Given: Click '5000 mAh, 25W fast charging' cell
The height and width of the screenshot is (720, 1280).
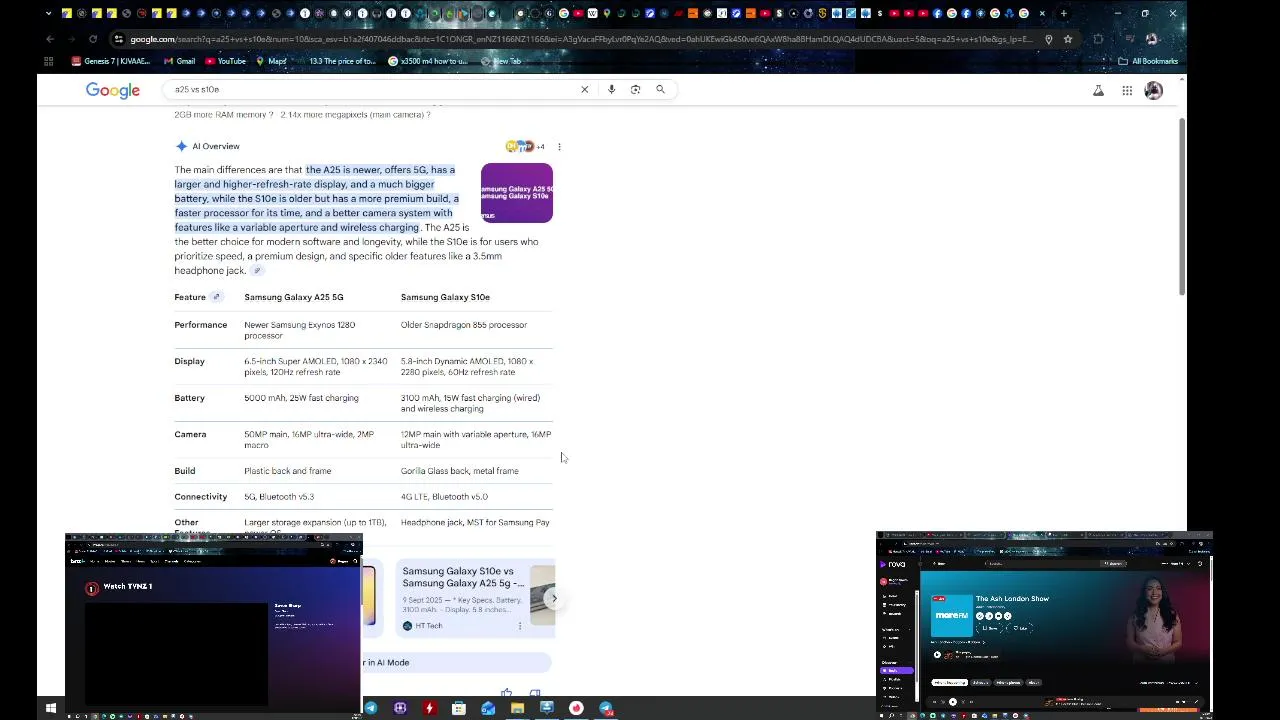Looking at the screenshot, I should tap(301, 398).
